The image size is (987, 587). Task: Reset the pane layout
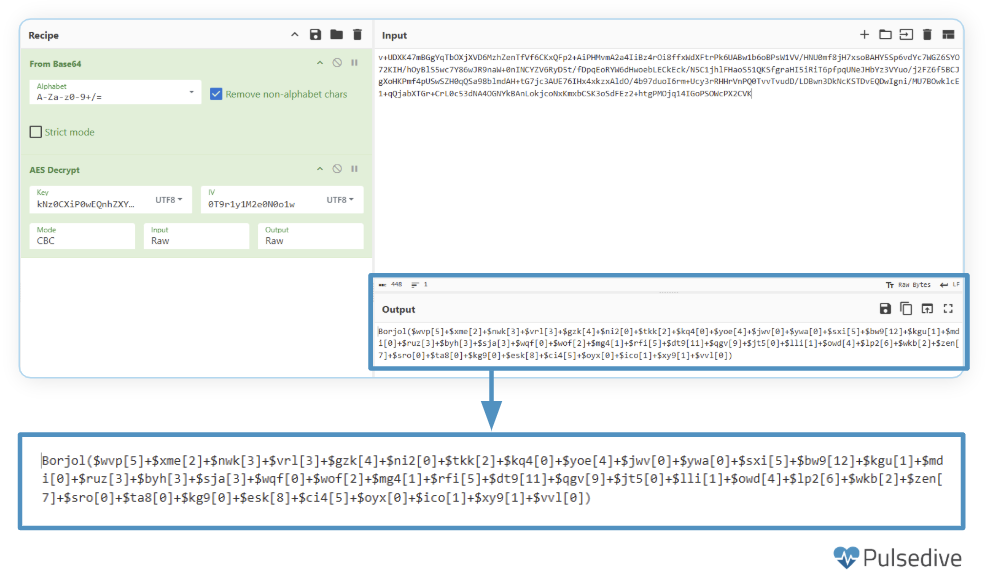pyautogui.click(x=948, y=35)
